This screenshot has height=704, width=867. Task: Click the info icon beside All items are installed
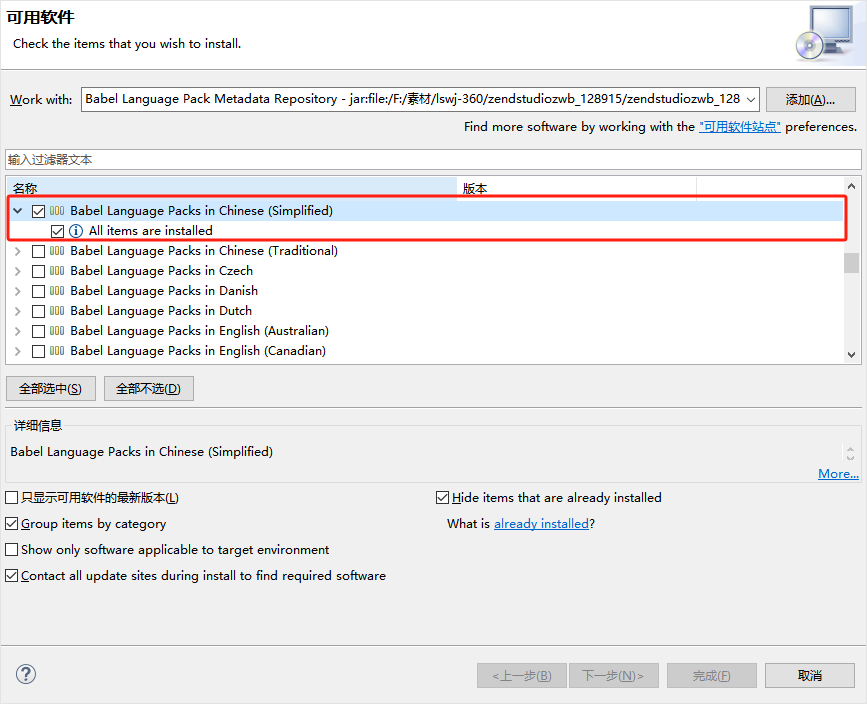click(x=76, y=231)
